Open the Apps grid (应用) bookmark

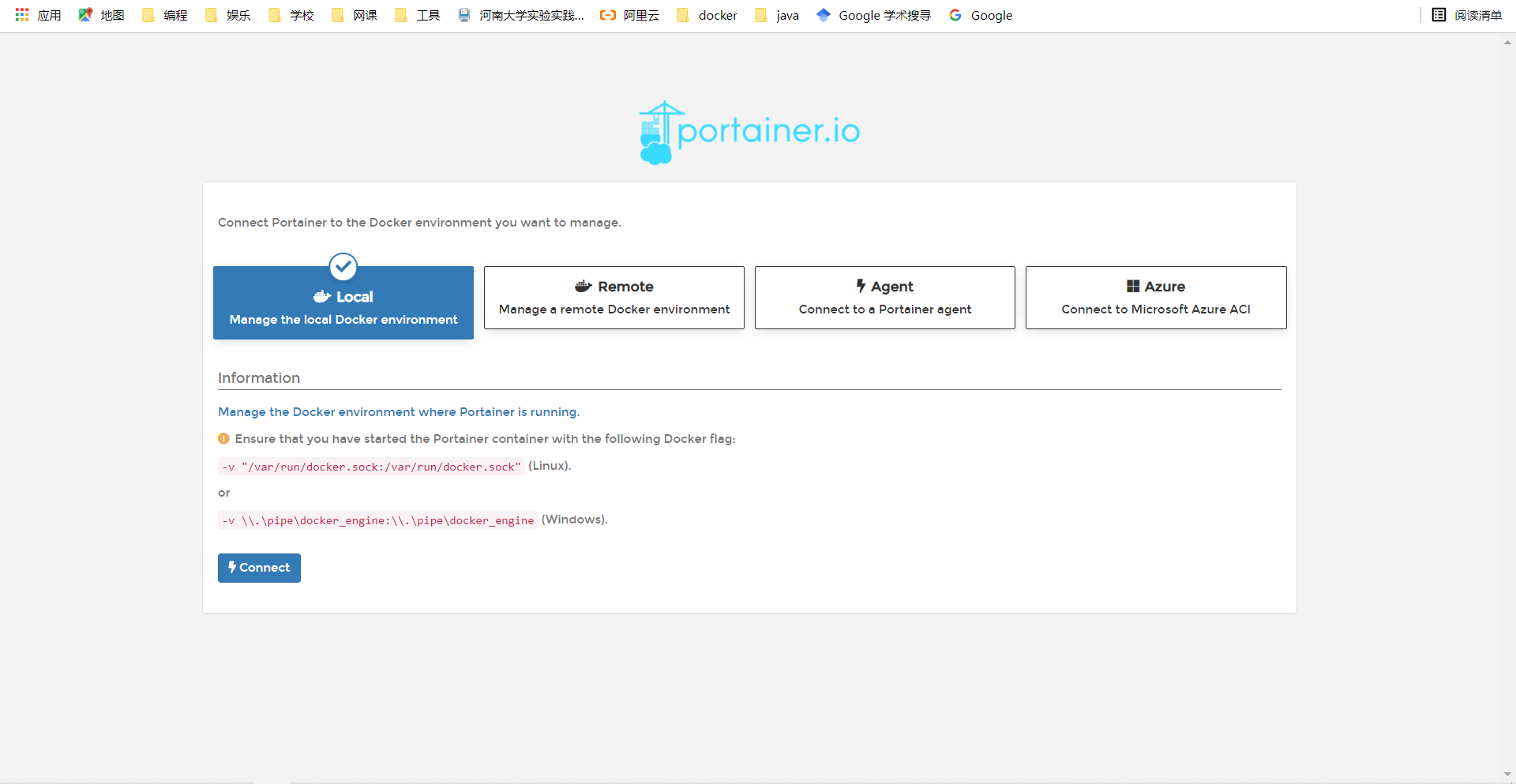(38, 15)
